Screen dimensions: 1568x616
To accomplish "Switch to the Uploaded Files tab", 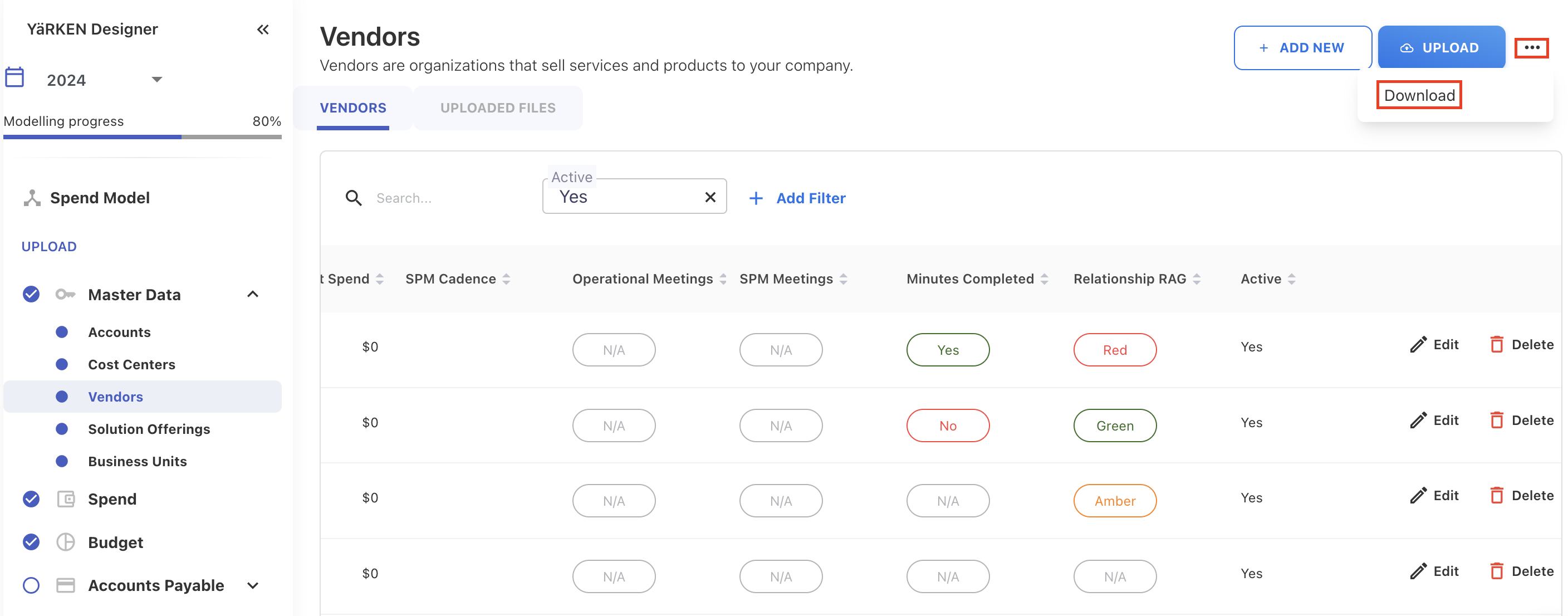I will [497, 107].
